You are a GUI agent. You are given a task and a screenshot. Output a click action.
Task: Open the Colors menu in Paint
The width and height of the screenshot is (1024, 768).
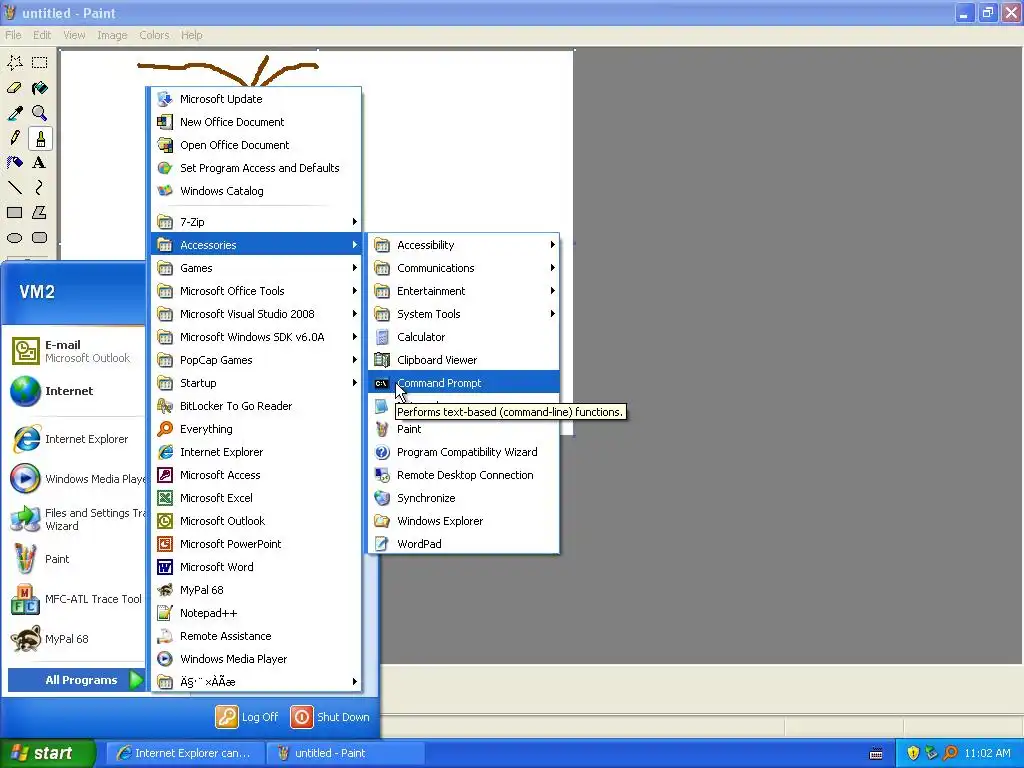pyautogui.click(x=154, y=35)
